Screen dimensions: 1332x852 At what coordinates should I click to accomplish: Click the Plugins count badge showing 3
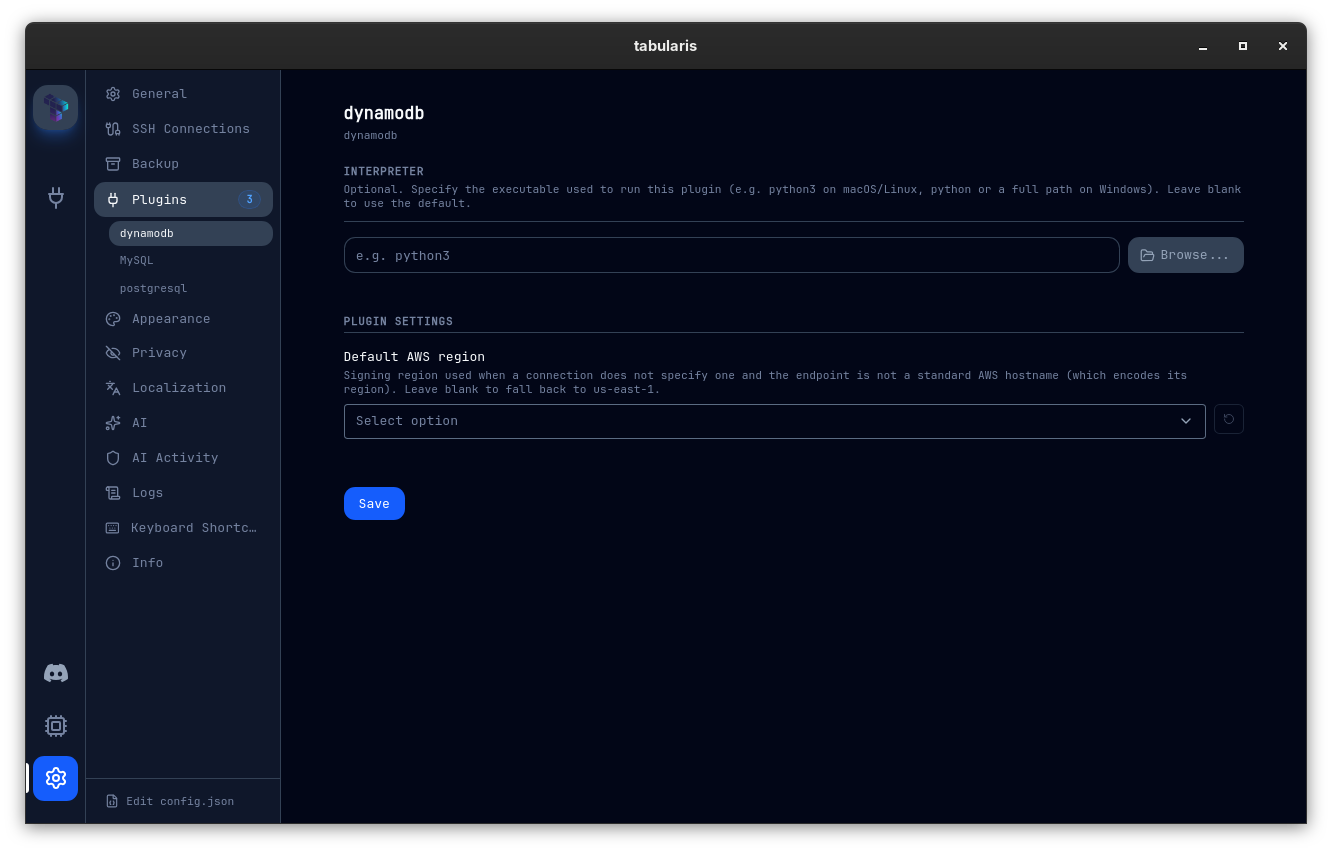[x=249, y=200]
